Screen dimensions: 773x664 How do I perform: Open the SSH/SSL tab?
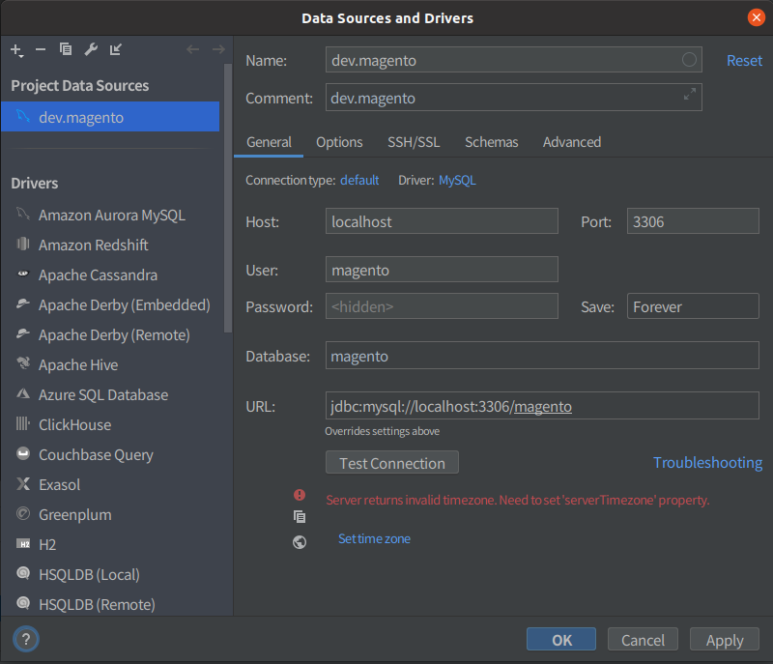[x=413, y=142]
